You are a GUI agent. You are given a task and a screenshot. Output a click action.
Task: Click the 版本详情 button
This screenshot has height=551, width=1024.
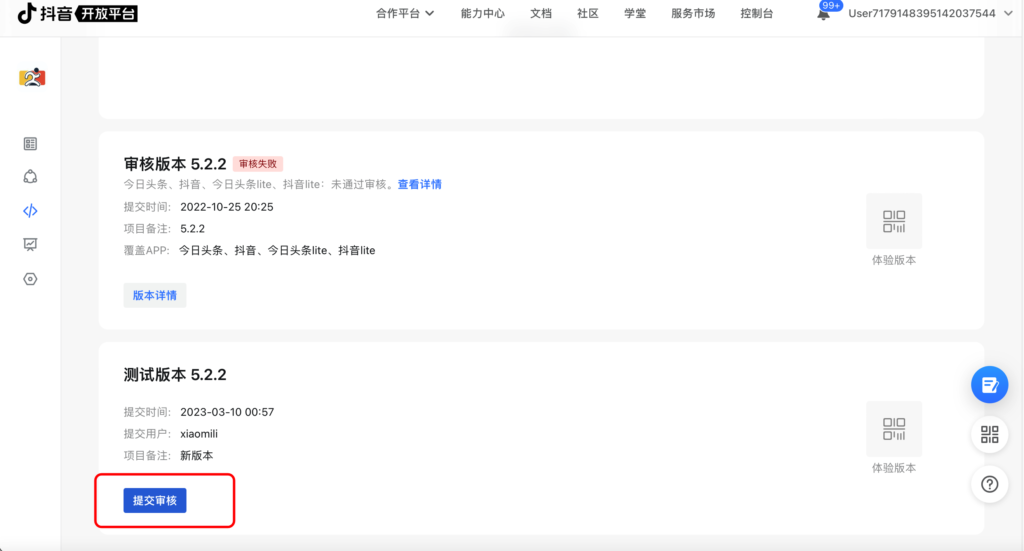pos(155,295)
